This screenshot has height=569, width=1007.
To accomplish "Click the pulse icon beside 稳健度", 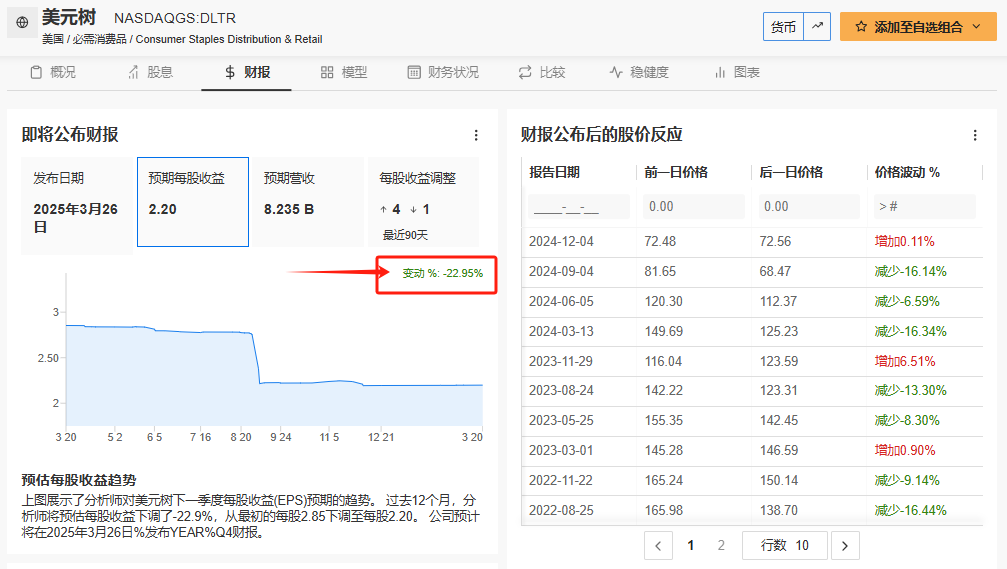I will point(616,73).
